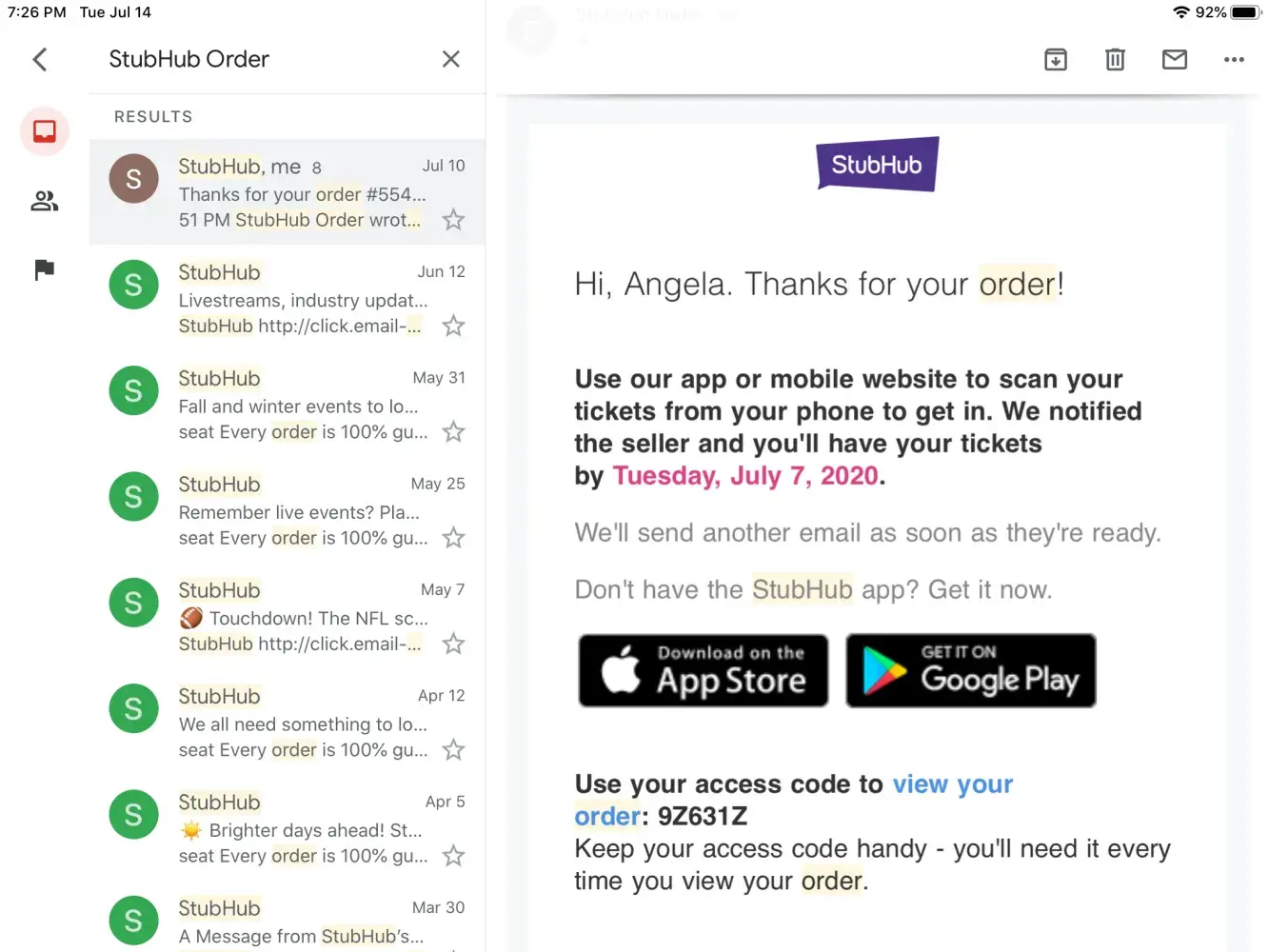Mark email unread with envelope icon
1269x952 pixels.
coord(1175,60)
